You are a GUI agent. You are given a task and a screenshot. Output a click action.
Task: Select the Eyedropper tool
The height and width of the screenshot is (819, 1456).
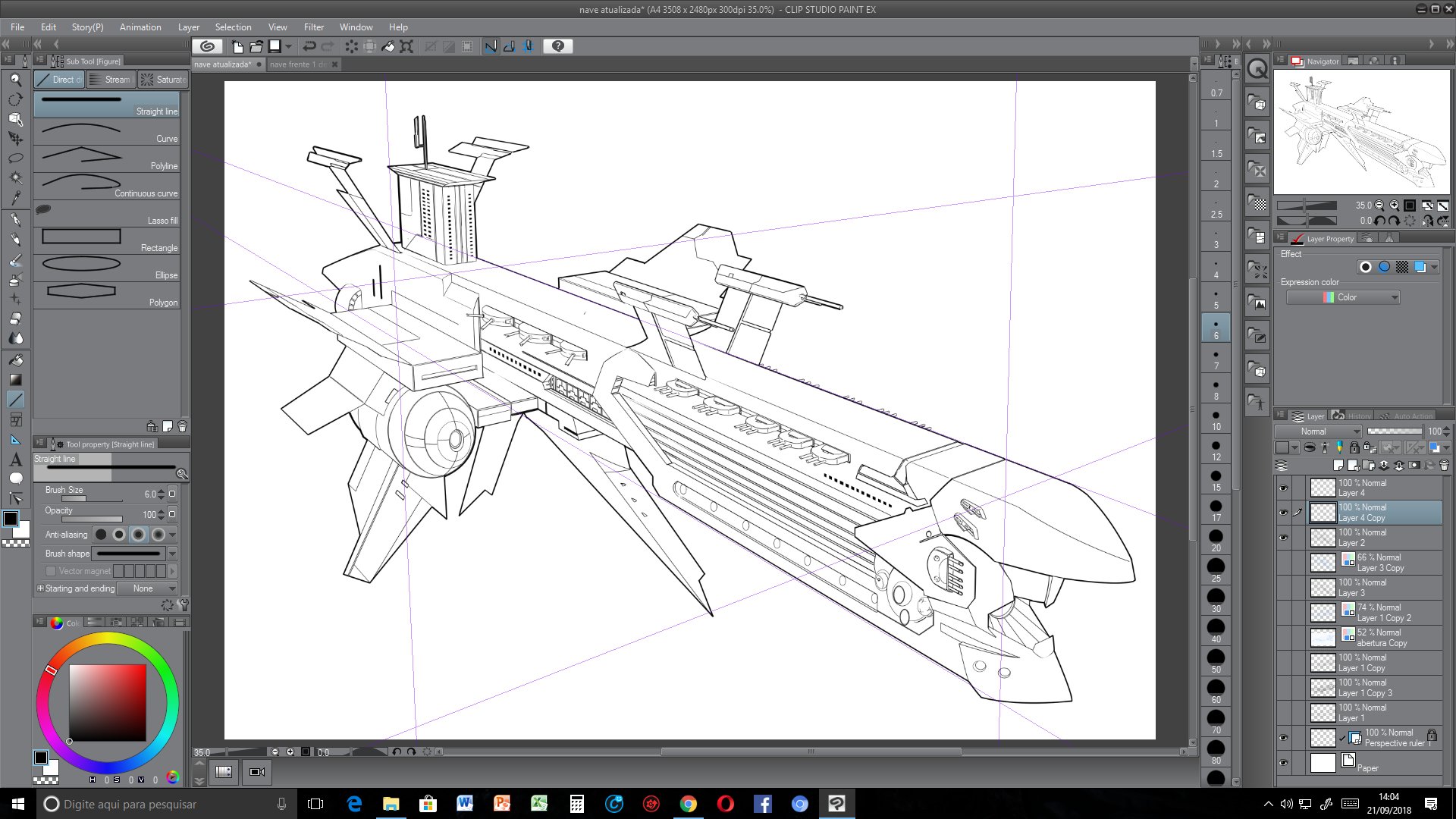15,198
